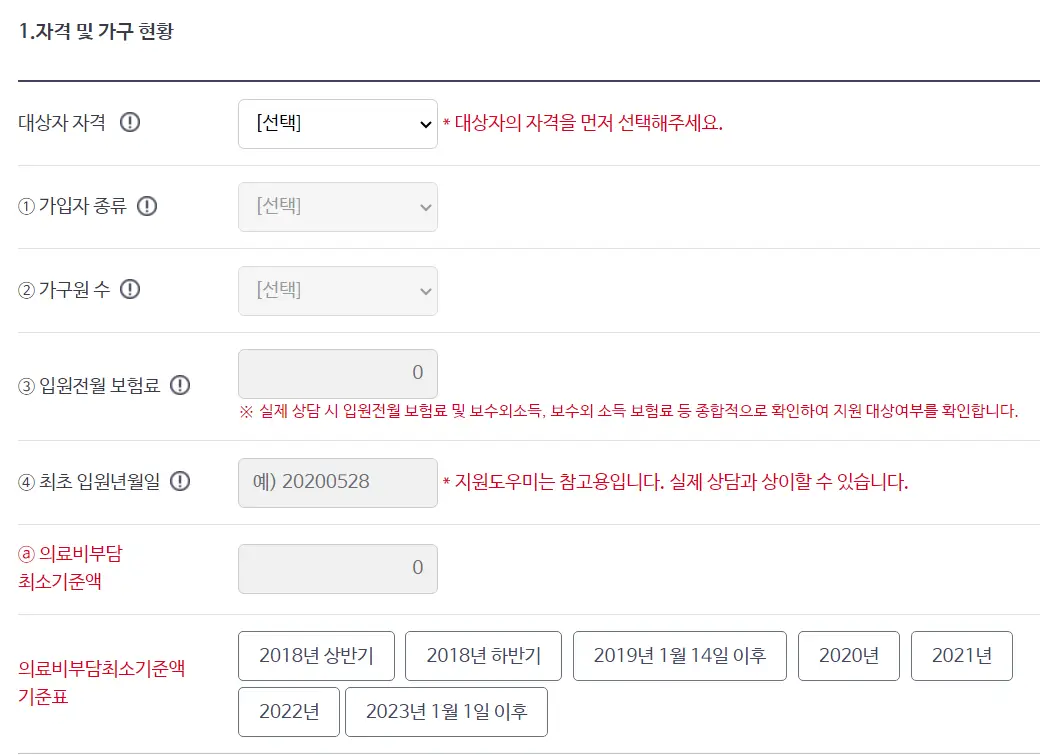Select the 2018년 상반기 button

(316, 656)
